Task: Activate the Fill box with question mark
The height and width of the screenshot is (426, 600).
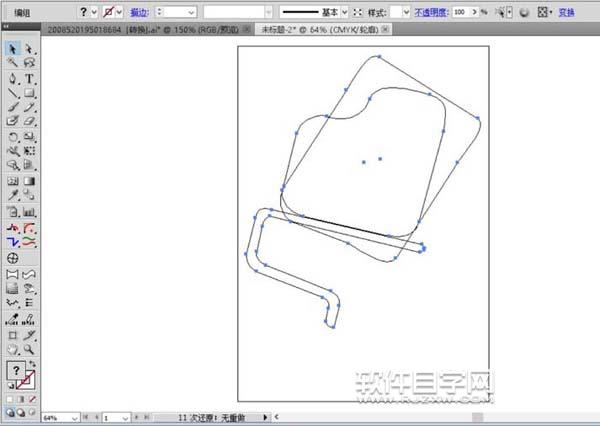Action: [x=16, y=370]
